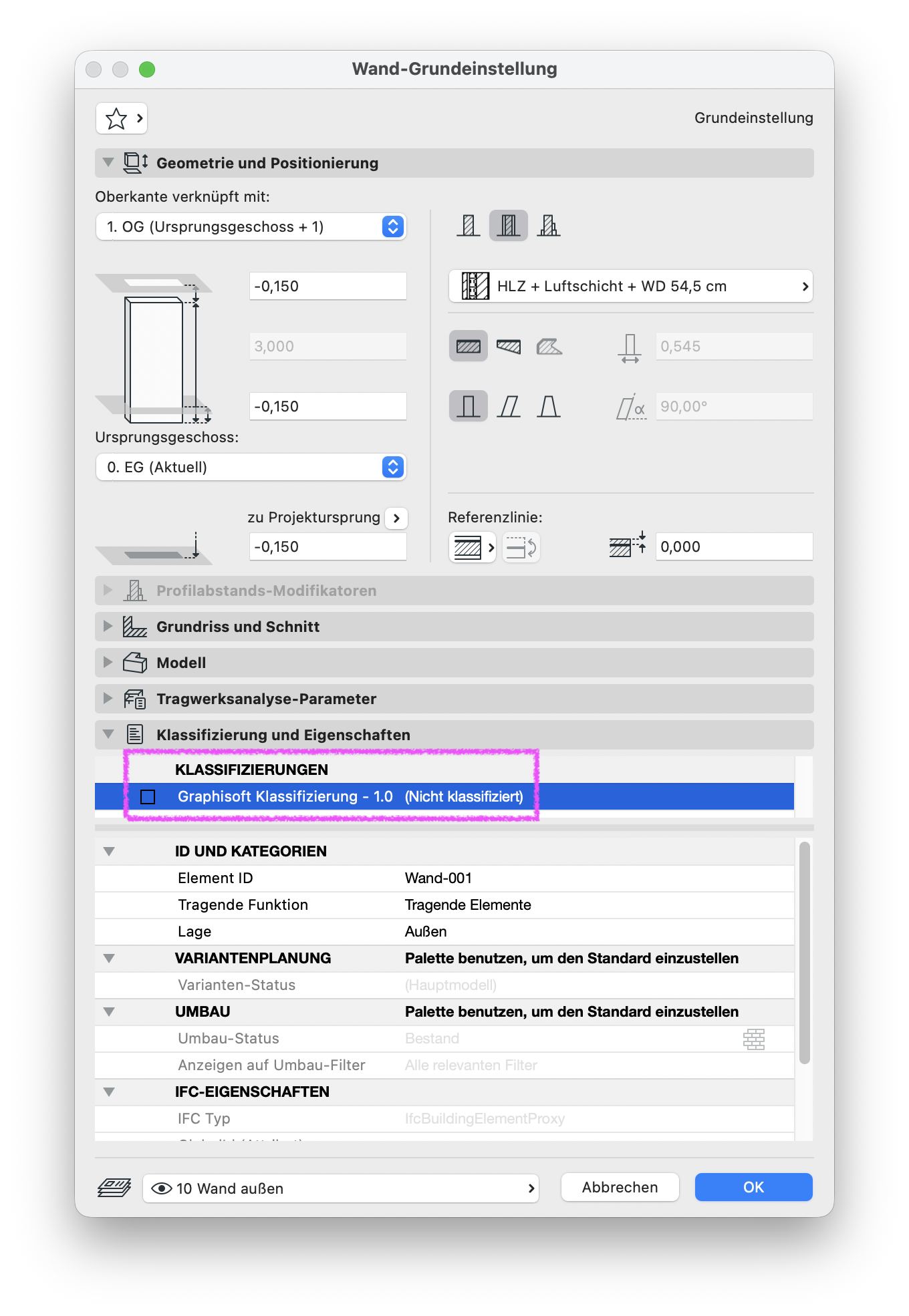Choose the polygon wall geometry icon

(x=549, y=346)
